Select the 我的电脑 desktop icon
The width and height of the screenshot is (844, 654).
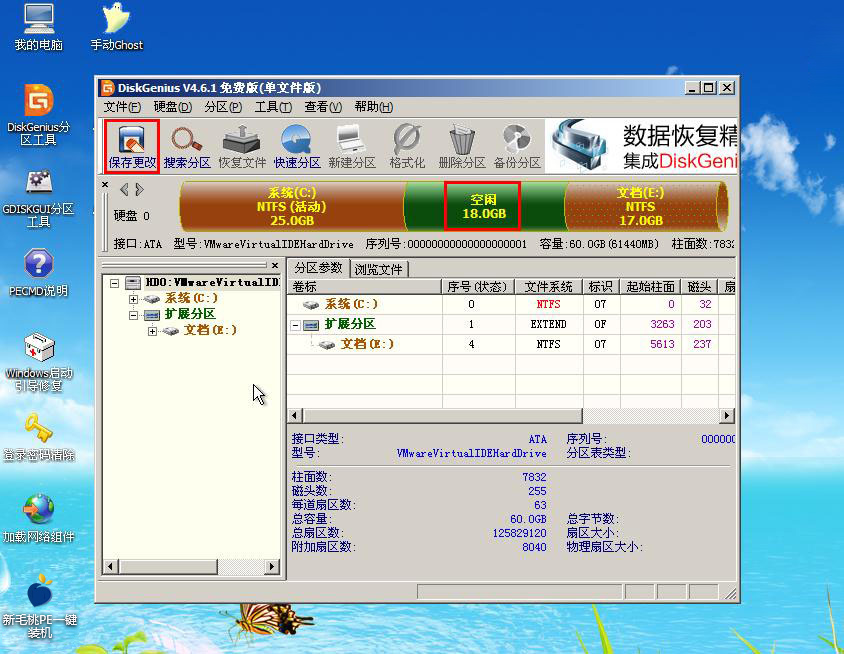pos(39,28)
